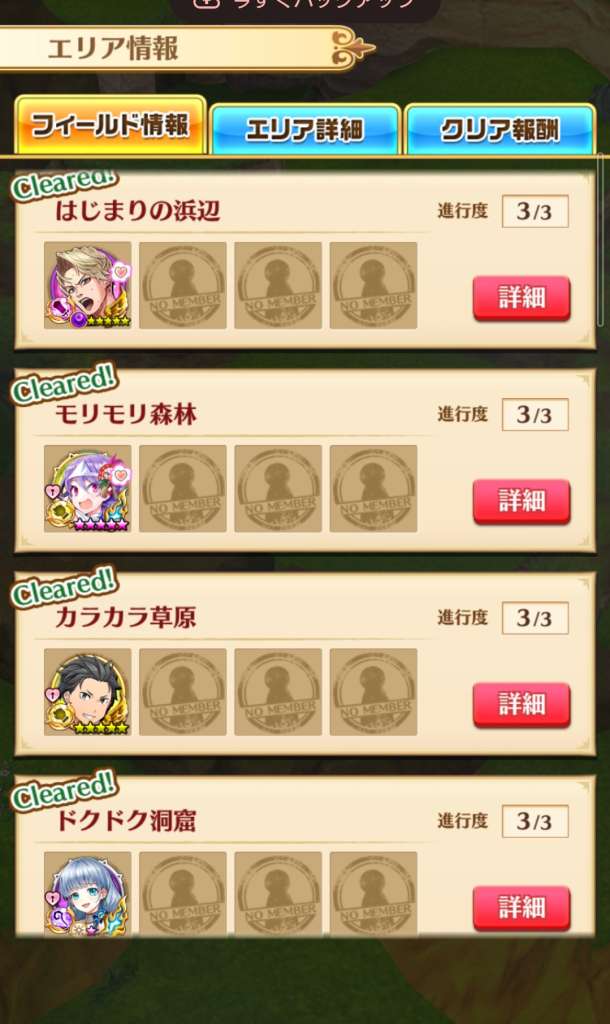Tap third empty member slot in はじまりの浜辺
Screen dimensions: 610x1024
tap(374, 285)
